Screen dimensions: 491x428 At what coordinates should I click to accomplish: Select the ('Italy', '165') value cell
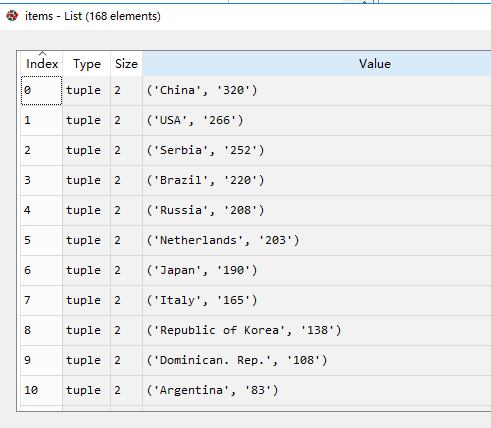[x=317, y=300]
